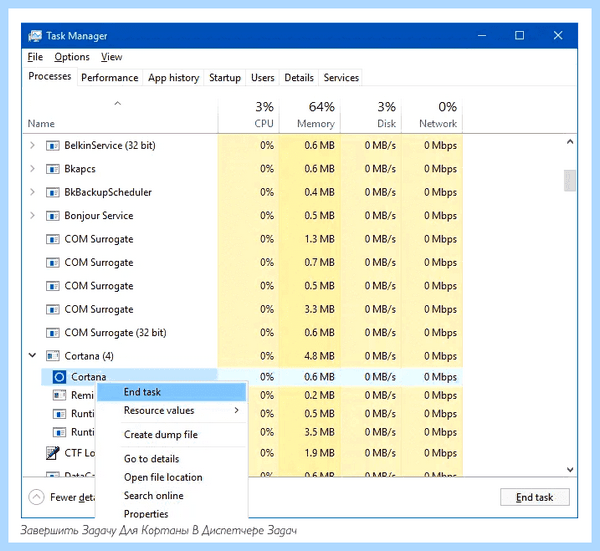Click the COM Surrogate 0.7 MB row icon
Viewport: 600px width, 551px height.
pos(52,263)
